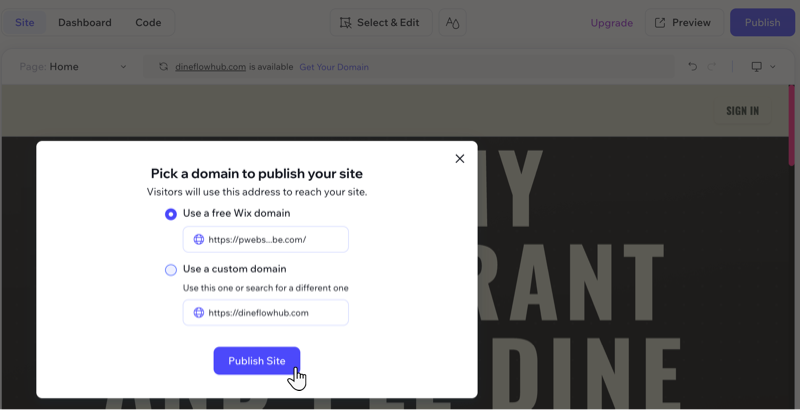Switch to the Code tab

pos(148,22)
